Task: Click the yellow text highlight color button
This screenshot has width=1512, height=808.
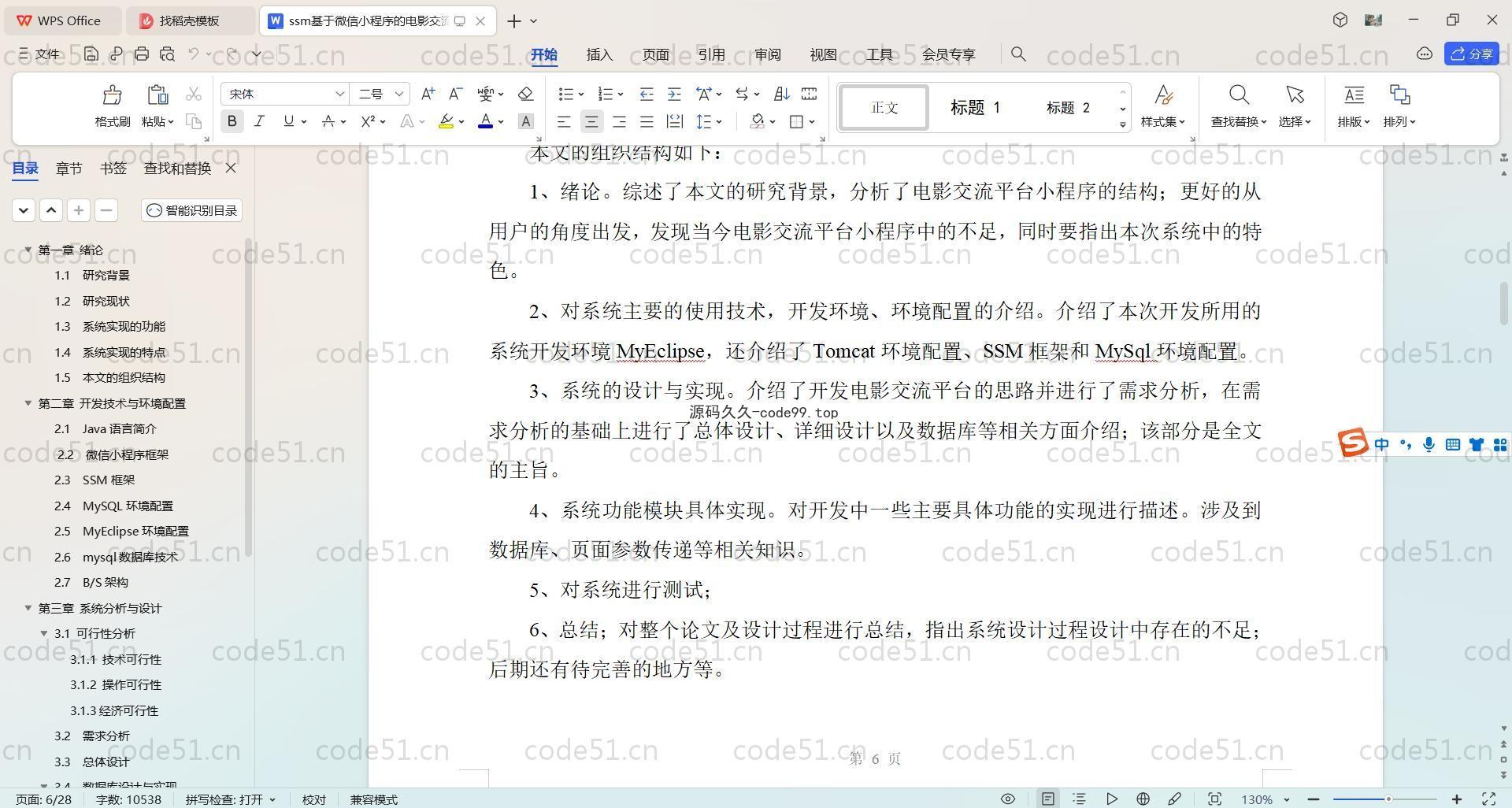Action: [x=447, y=121]
